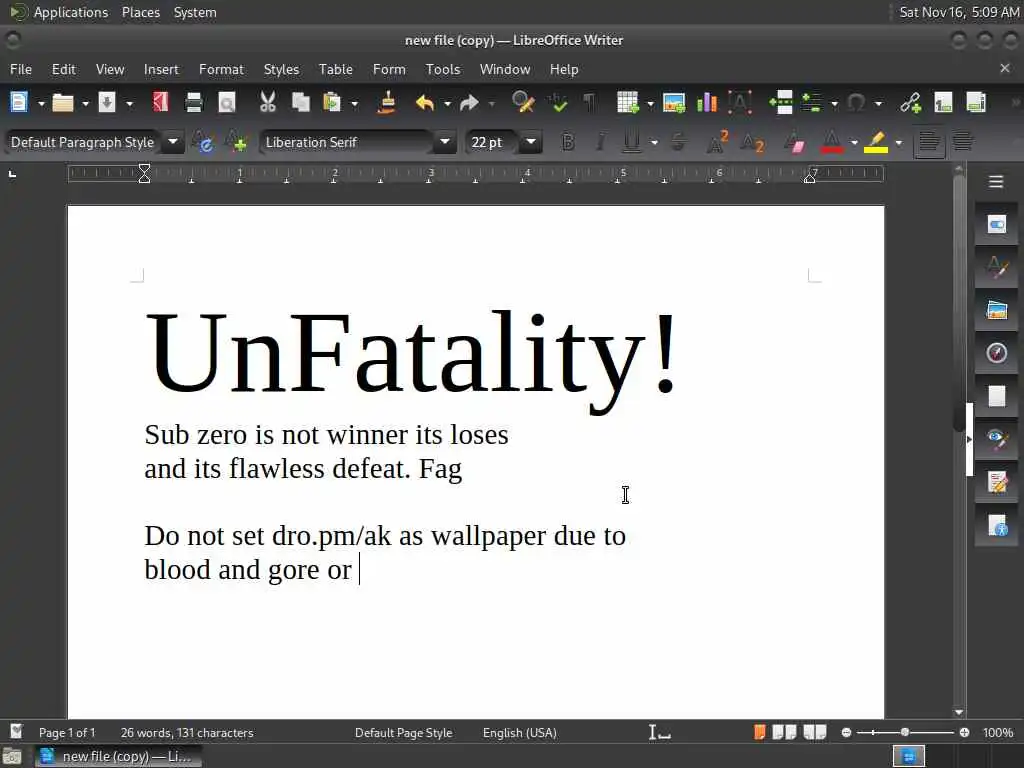Open the Styles menu
Image resolution: width=1024 pixels, height=768 pixels.
click(x=281, y=69)
